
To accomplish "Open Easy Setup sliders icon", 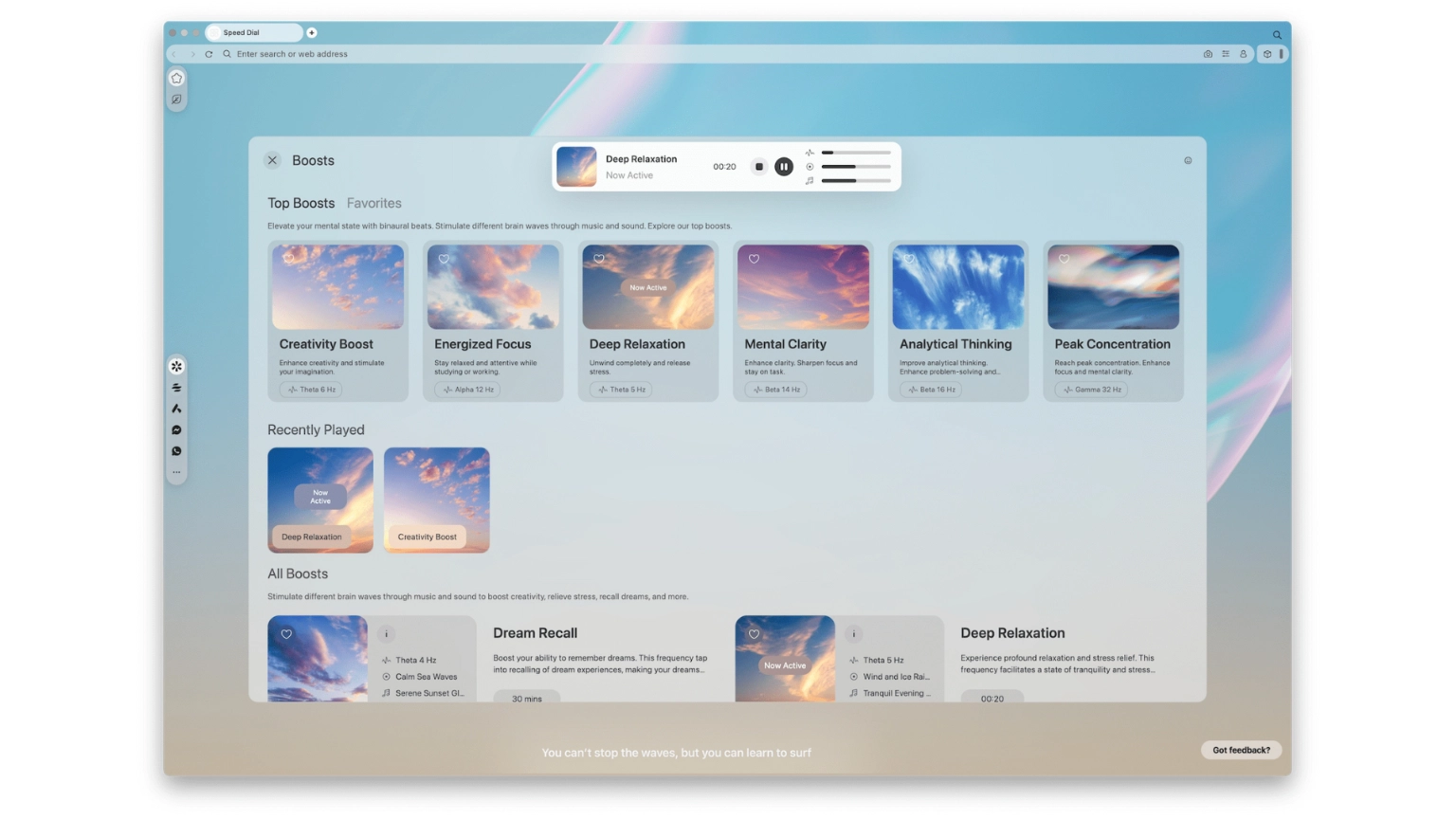I will [x=1226, y=54].
